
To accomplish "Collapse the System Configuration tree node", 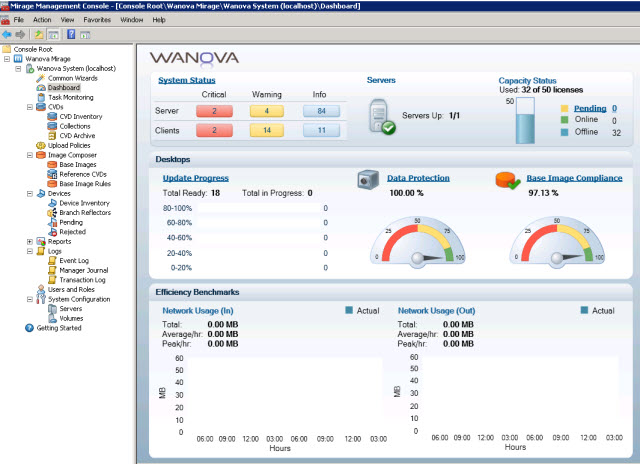I will [30, 299].
